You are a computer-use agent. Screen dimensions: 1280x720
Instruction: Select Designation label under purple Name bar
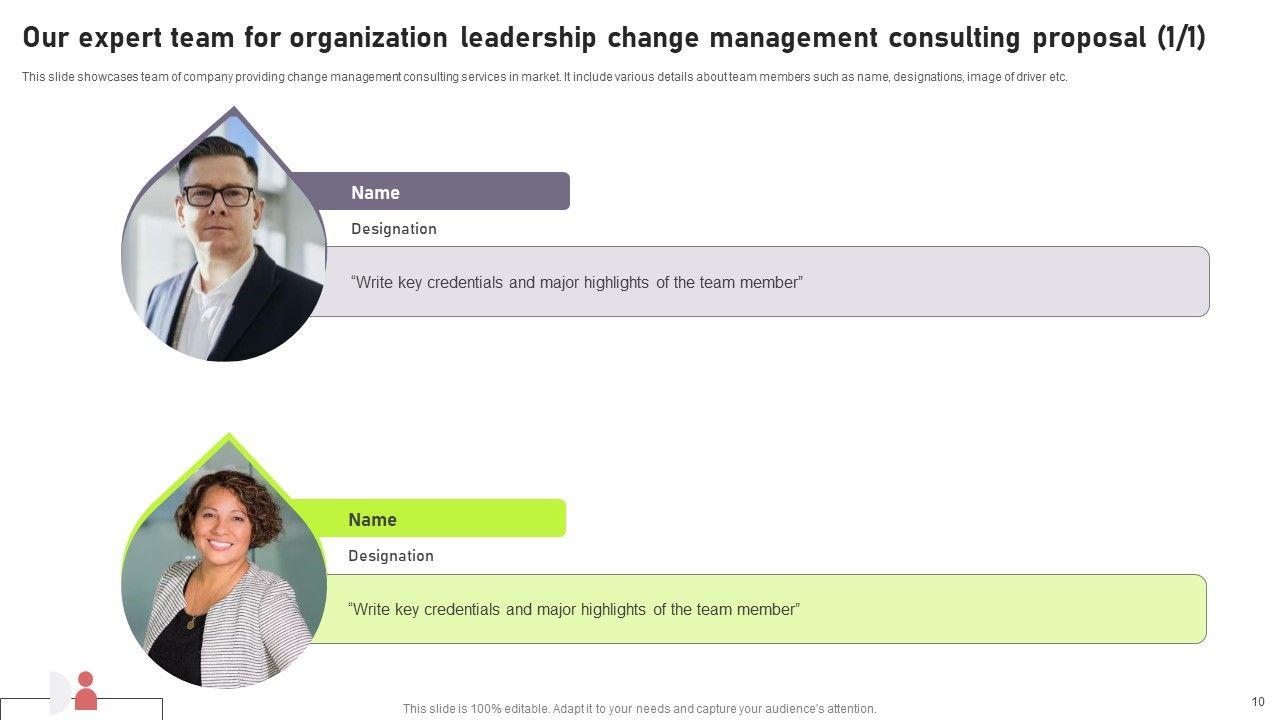pyautogui.click(x=394, y=229)
